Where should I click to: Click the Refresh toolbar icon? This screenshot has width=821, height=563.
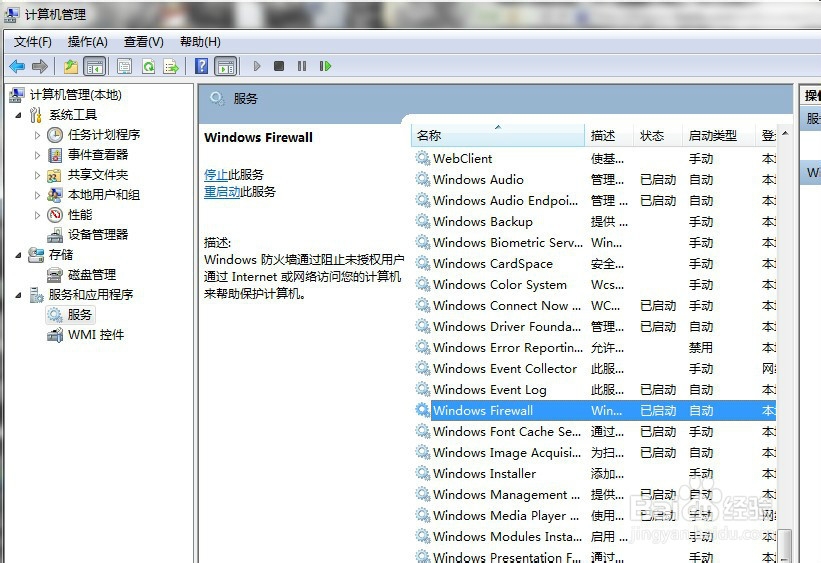[149, 67]
